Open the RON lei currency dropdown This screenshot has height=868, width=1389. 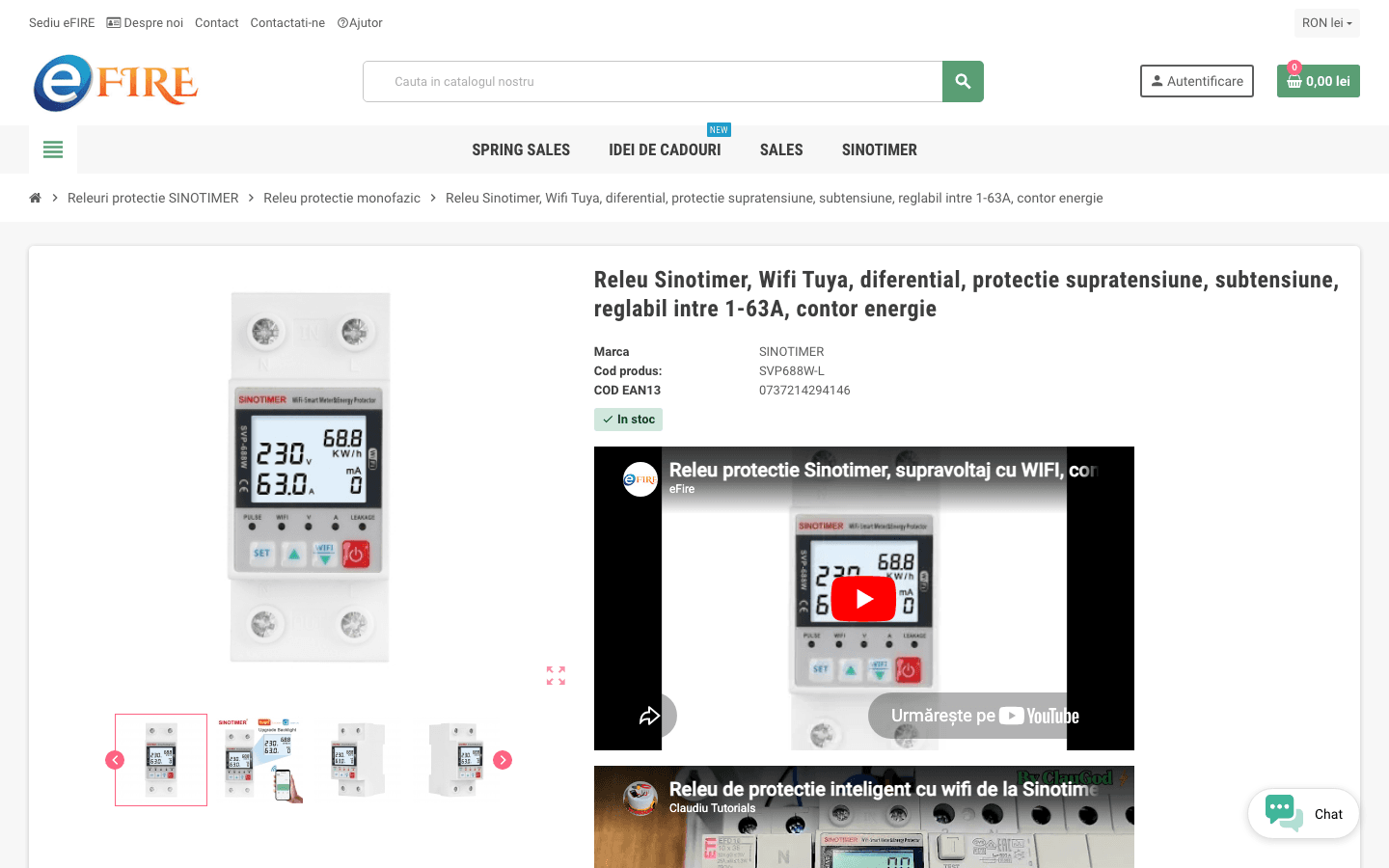pos(1327,23)
